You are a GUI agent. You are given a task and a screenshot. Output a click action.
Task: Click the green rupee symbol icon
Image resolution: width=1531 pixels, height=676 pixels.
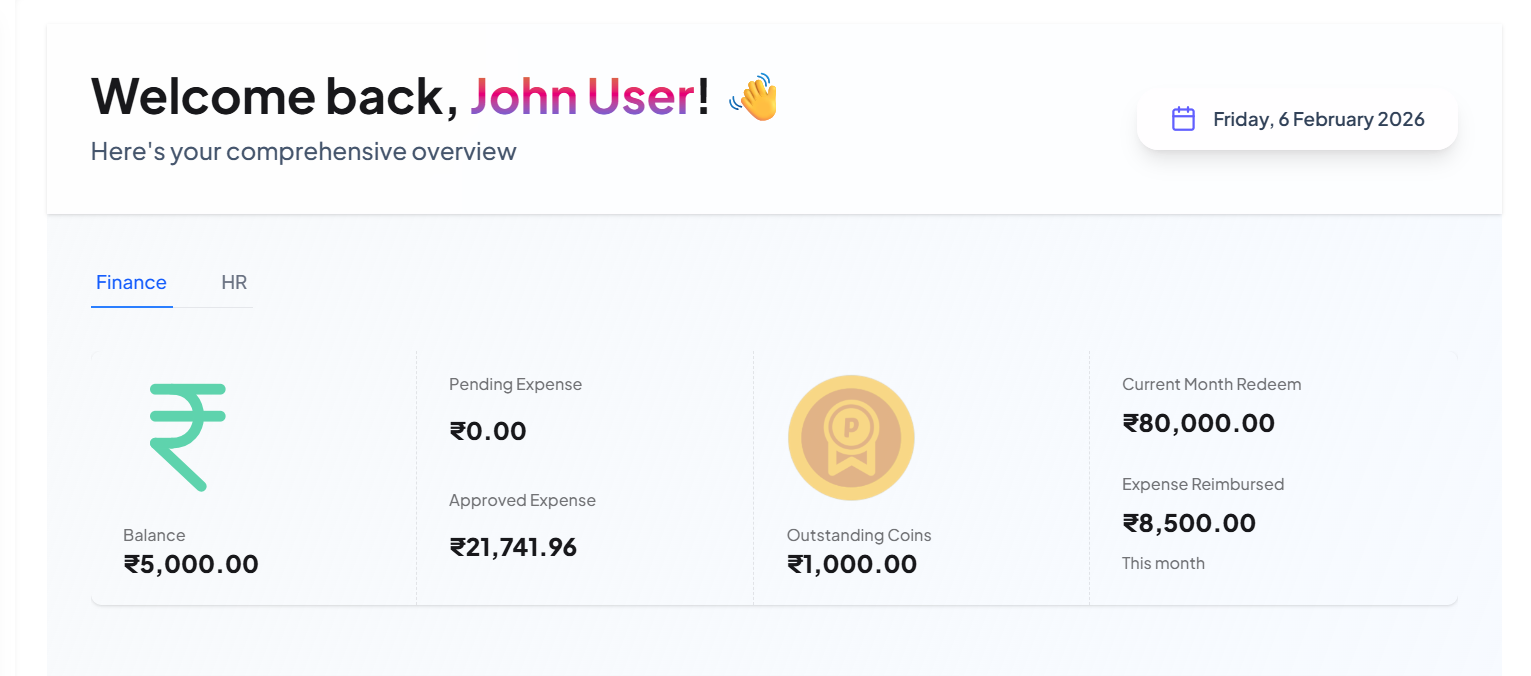pos(188,437)
